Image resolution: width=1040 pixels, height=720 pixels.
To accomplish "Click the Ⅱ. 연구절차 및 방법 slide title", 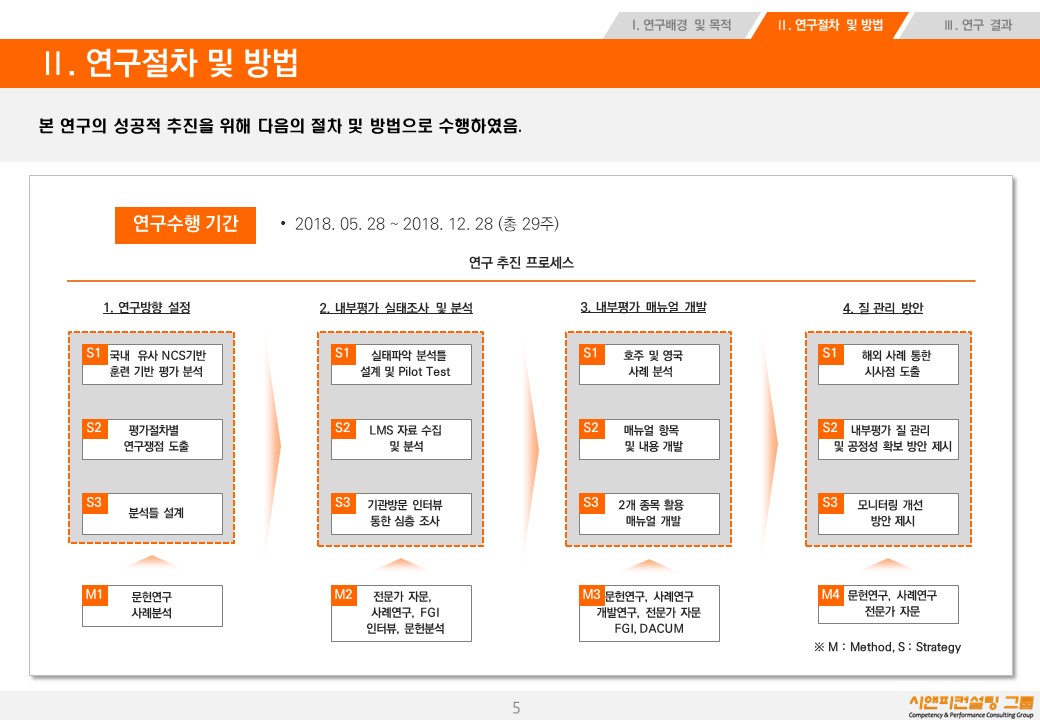I will tap(170, 63).
